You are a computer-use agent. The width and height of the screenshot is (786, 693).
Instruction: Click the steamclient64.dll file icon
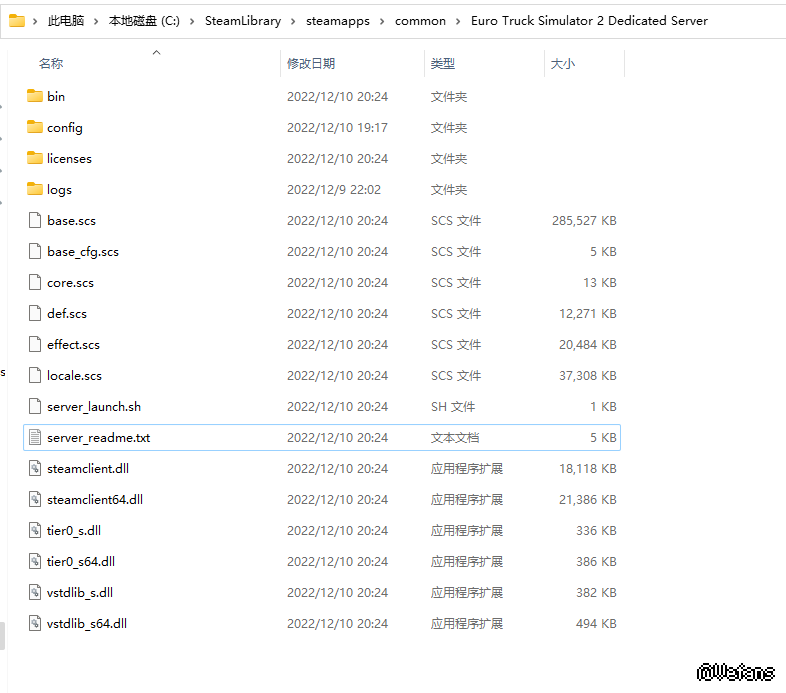pyautogui.click(x=35, y=499)
